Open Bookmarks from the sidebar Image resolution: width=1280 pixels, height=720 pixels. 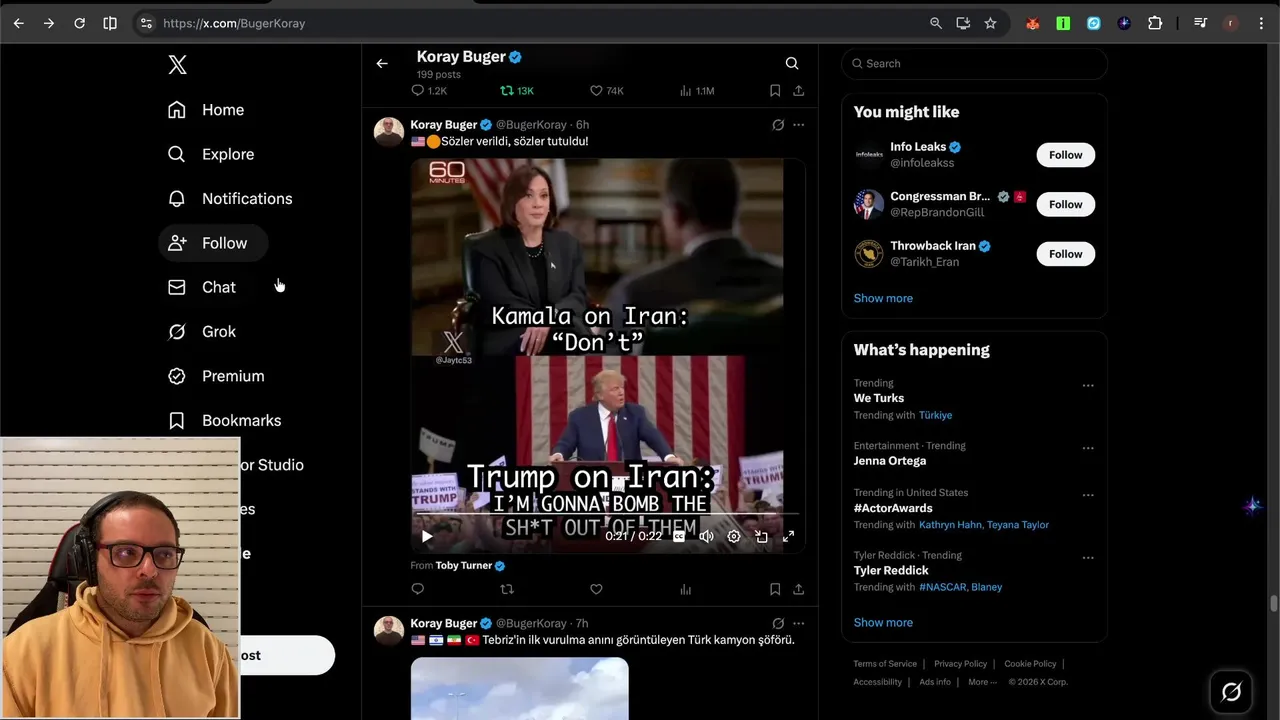224,420
